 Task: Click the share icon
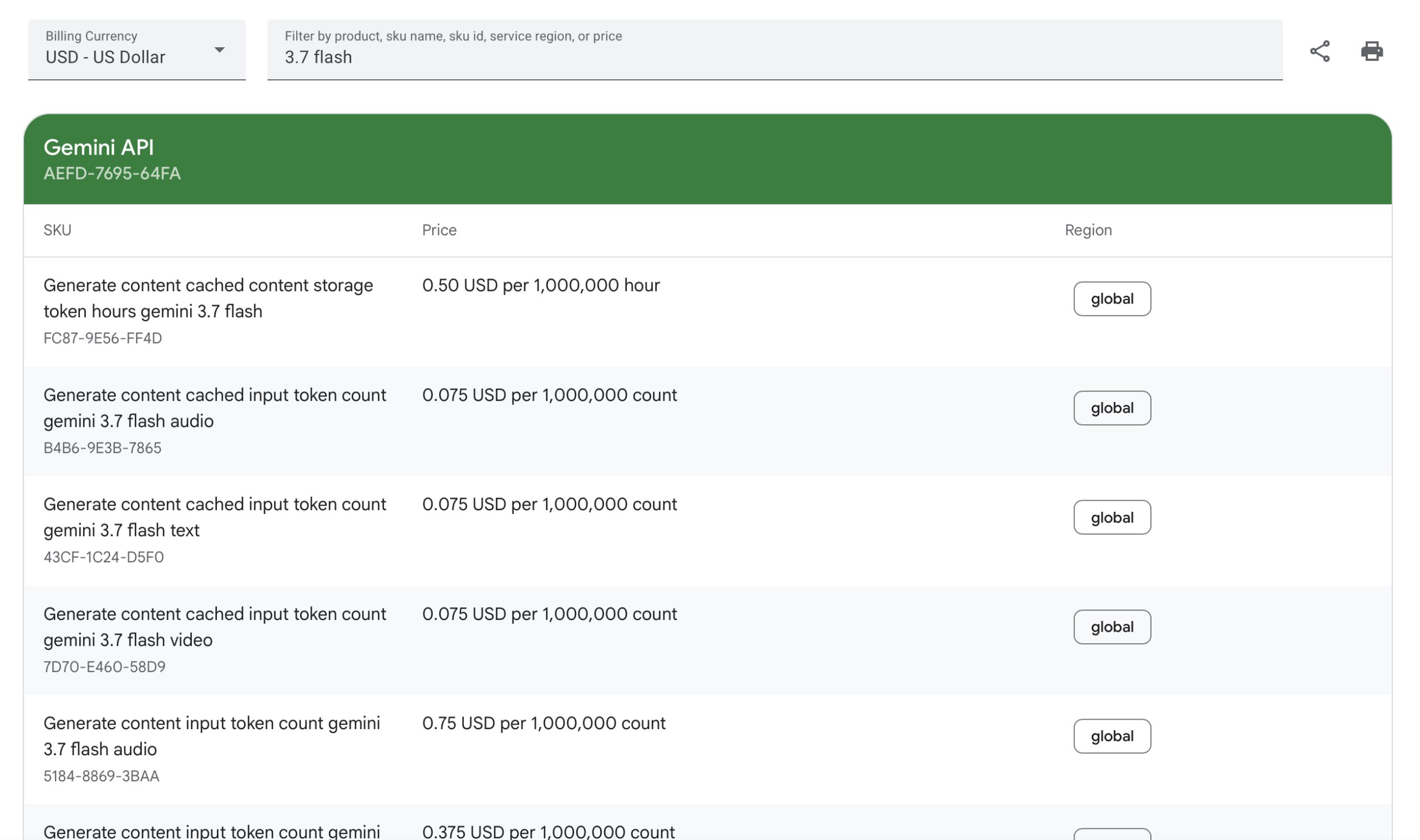click(1320, 51)
